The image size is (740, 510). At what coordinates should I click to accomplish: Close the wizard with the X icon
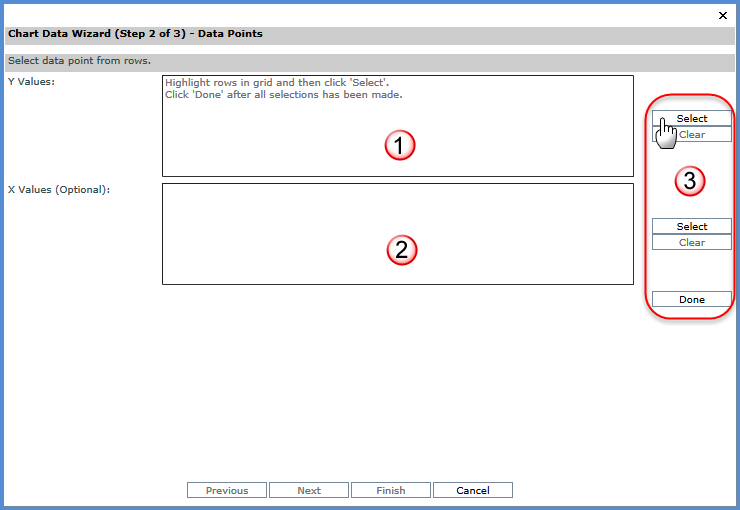(723, 15)
